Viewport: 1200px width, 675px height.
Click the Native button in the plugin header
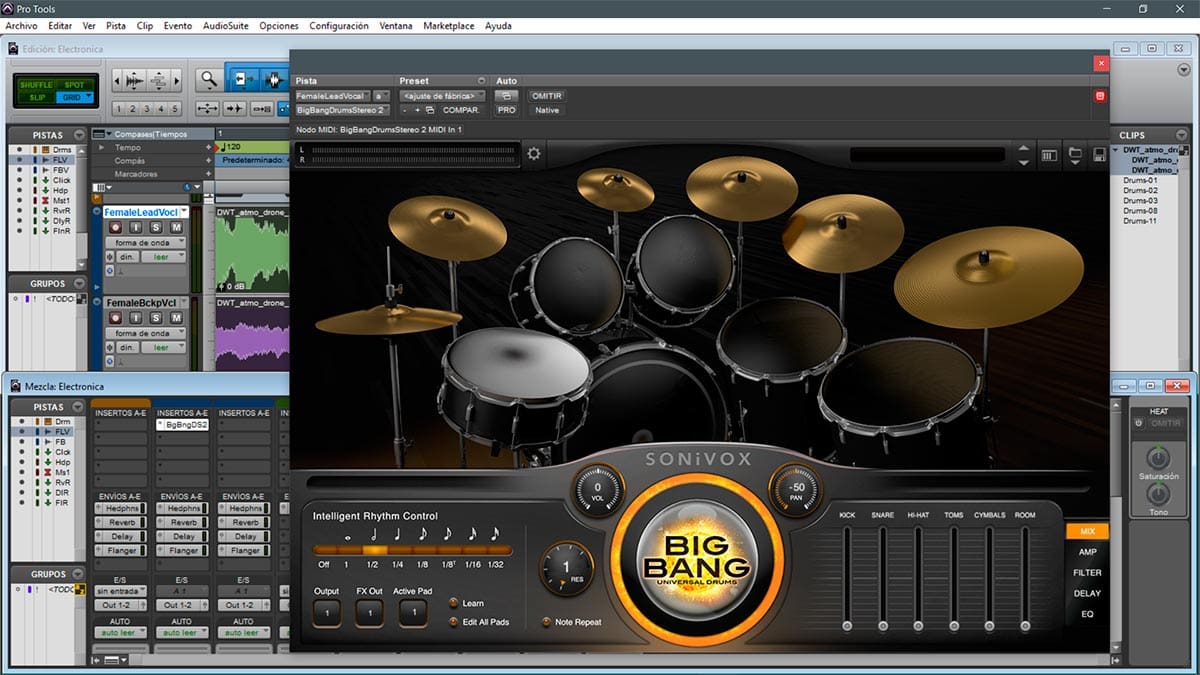547,110
